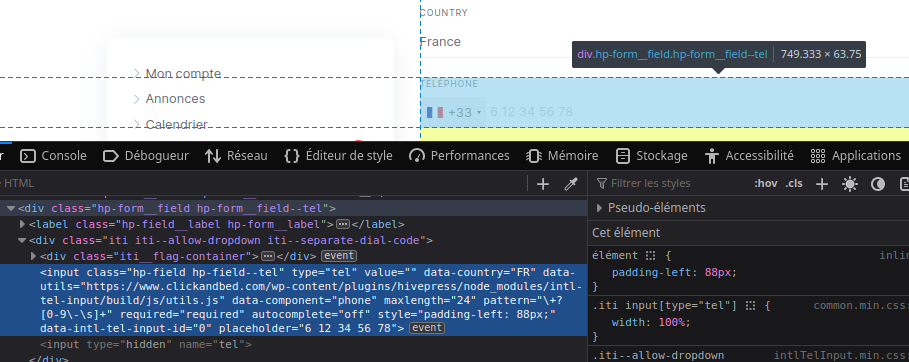Open the Mon compte link

tap(183, 74)
